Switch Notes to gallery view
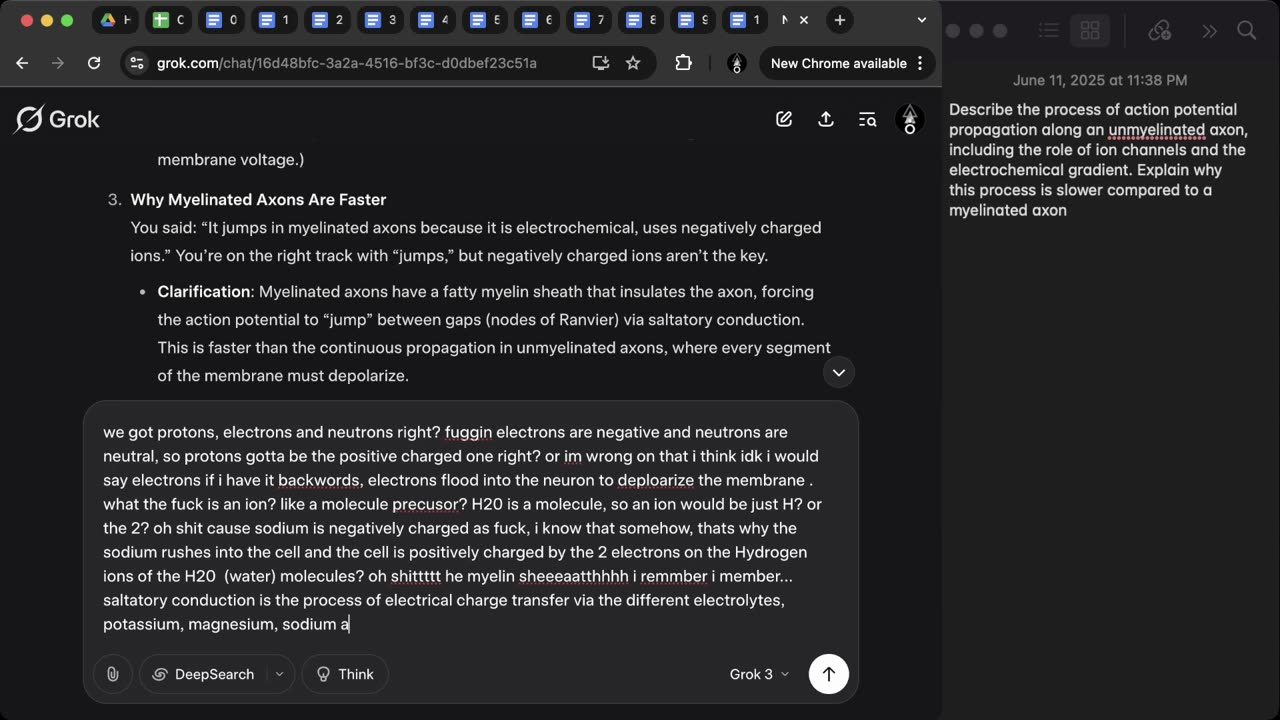Screen dimensions: 1280x720 tap(1090, 31)
